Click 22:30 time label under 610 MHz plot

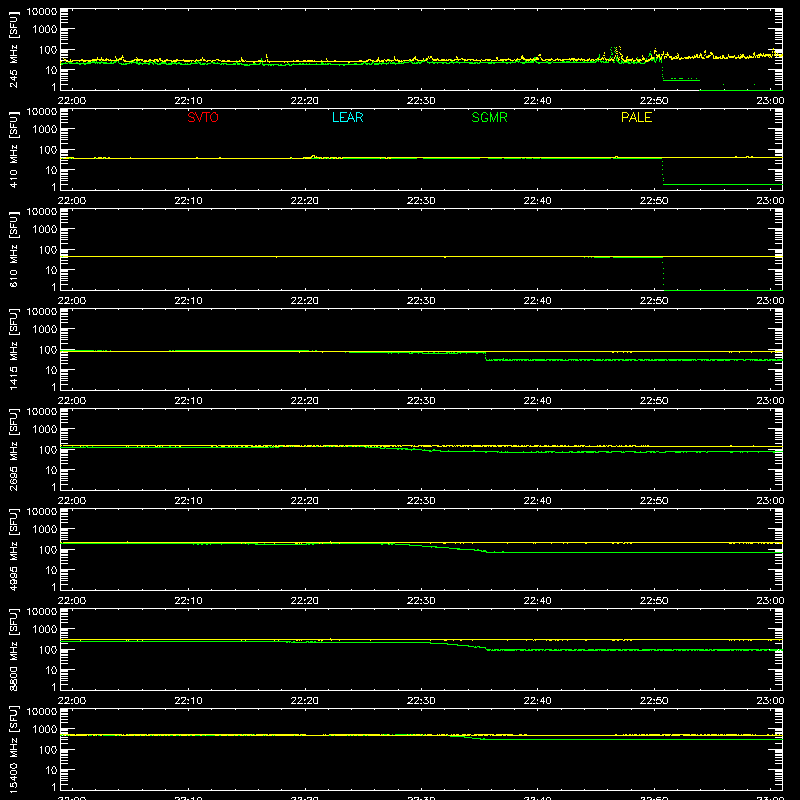coord(421,301)
